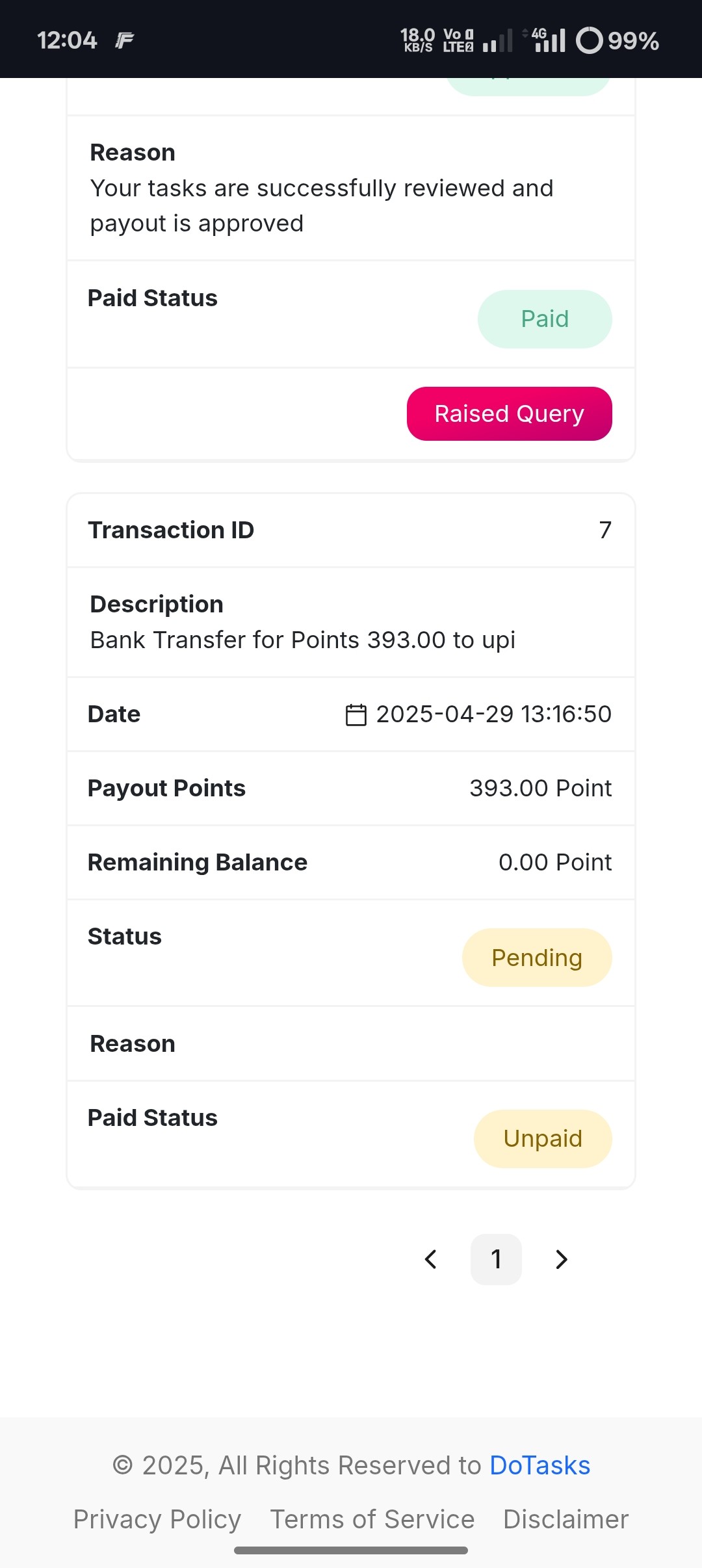Tap the bottom home gesture bar
The image size is (702, 1568).
click(351, 1550)
